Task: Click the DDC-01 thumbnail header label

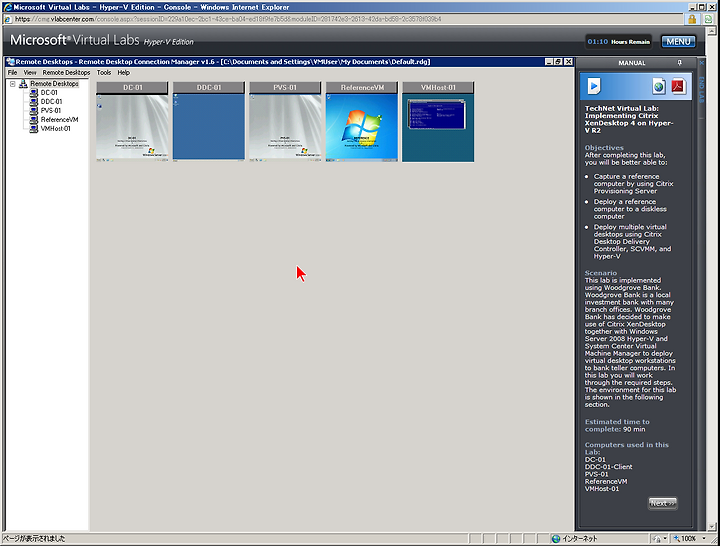Action: [209, 88]
